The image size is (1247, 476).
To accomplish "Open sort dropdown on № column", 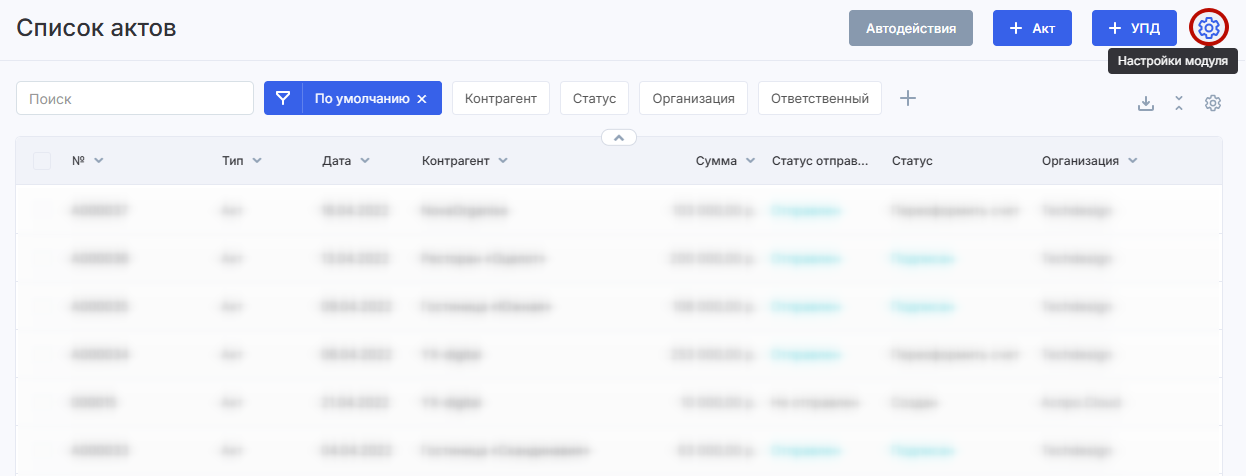I will 98,161.
